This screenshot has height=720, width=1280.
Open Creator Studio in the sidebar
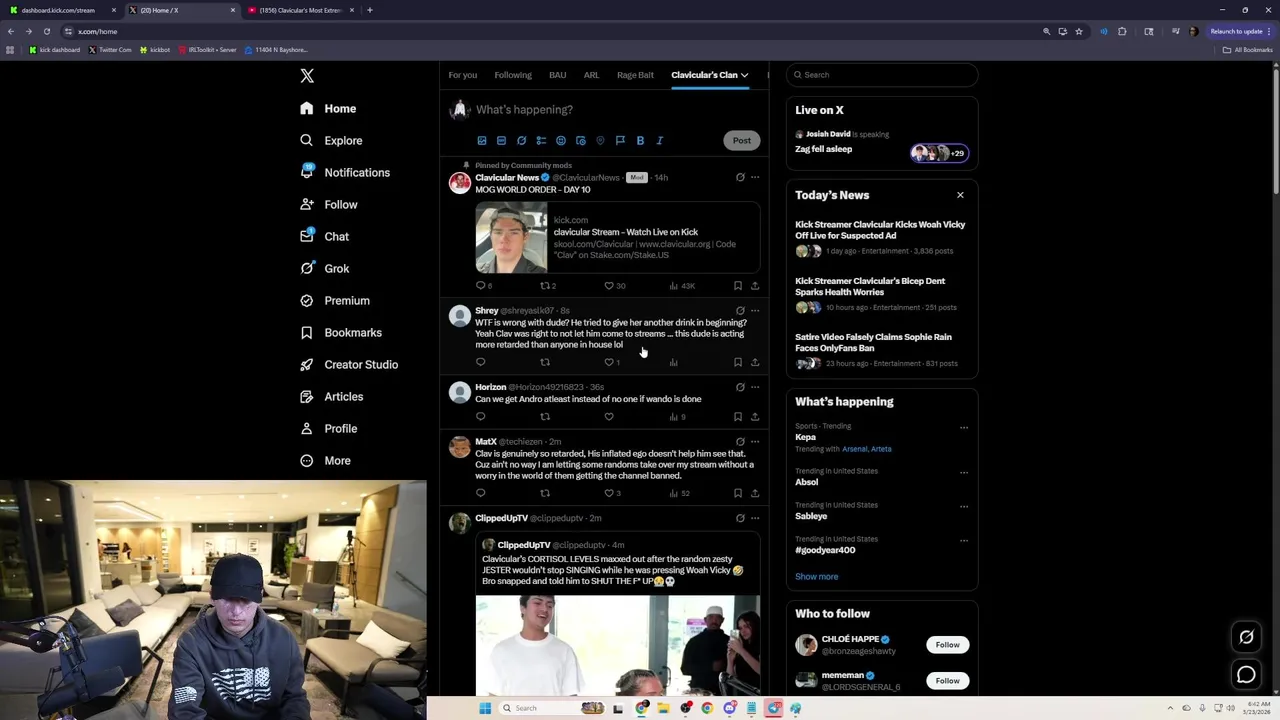(x=349, y=364)
